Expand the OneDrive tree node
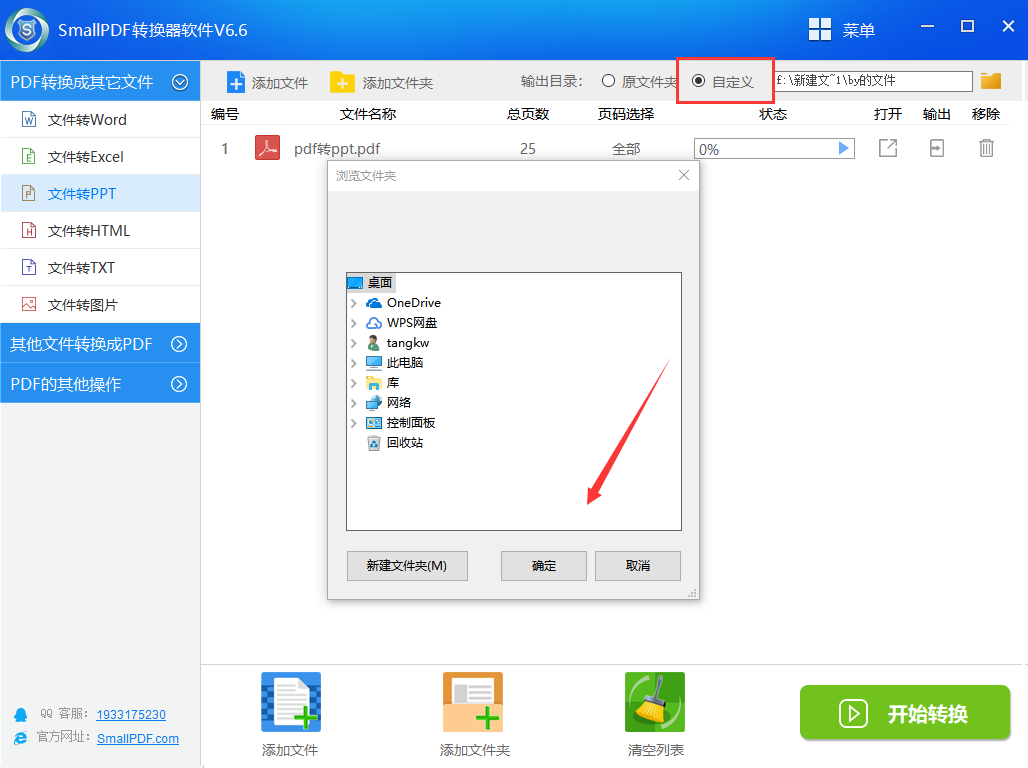1028x768 pixels. [354, 303]
